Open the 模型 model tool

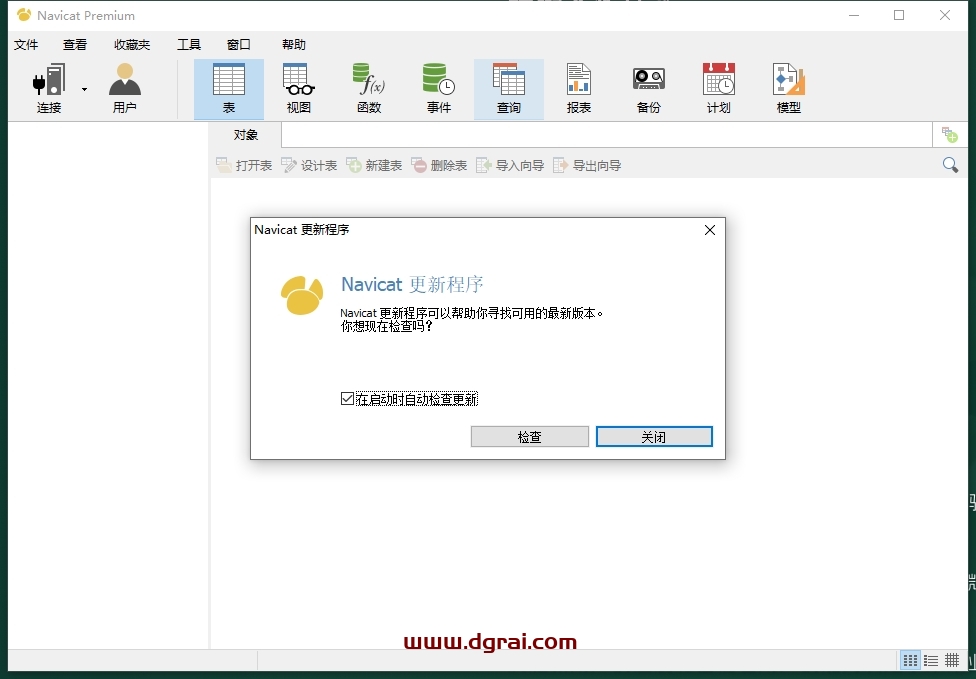click(789, 88)
